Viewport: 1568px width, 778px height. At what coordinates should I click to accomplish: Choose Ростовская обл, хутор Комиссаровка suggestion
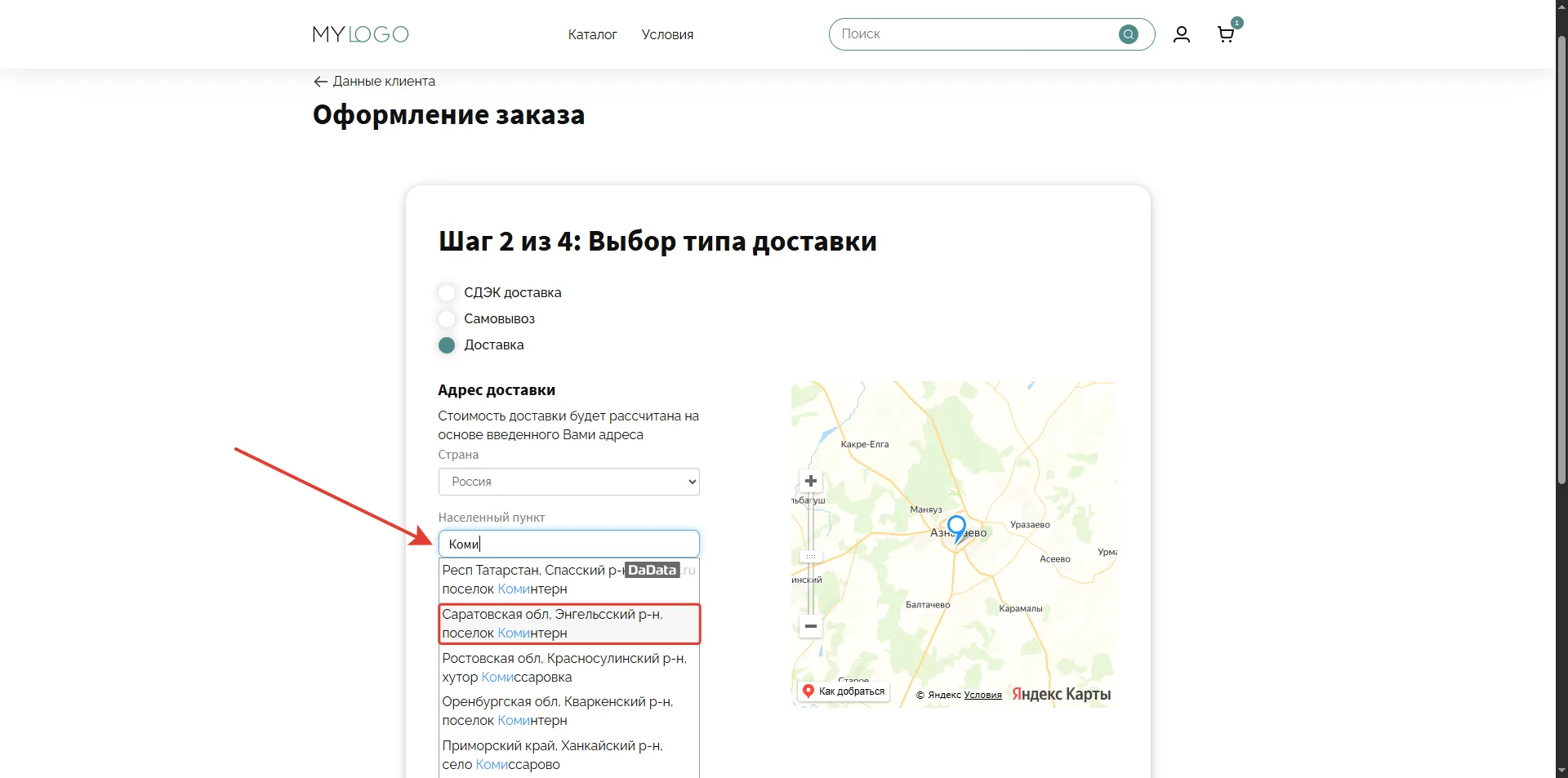coord(568,668)
